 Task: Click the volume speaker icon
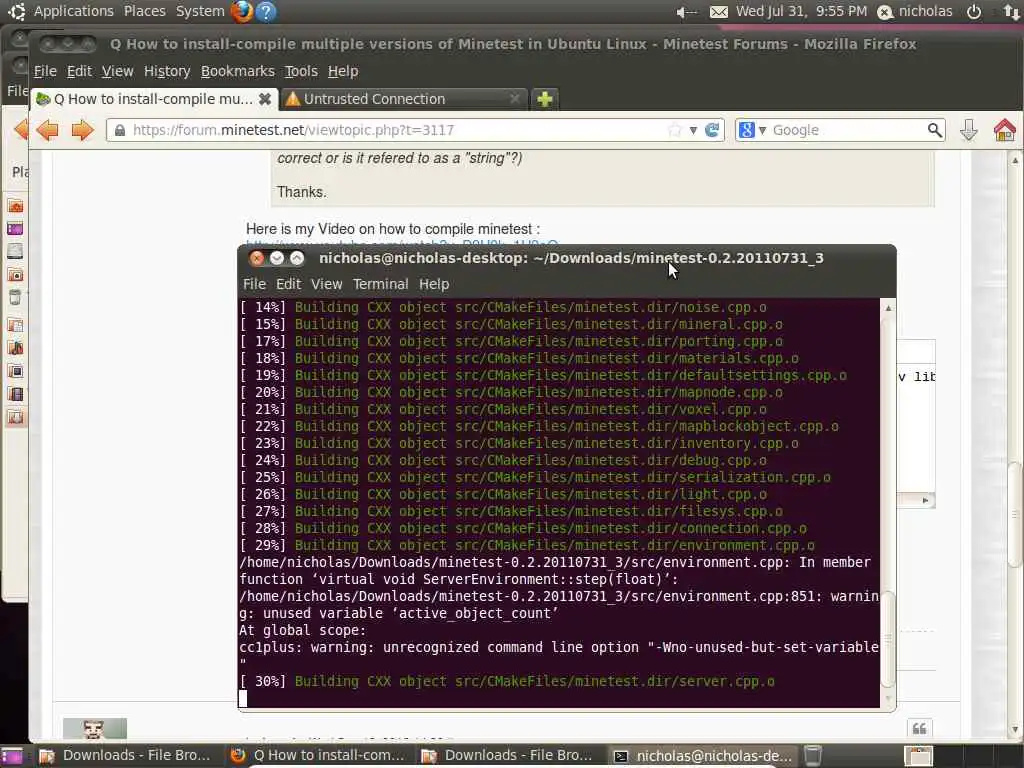[686, 12]
